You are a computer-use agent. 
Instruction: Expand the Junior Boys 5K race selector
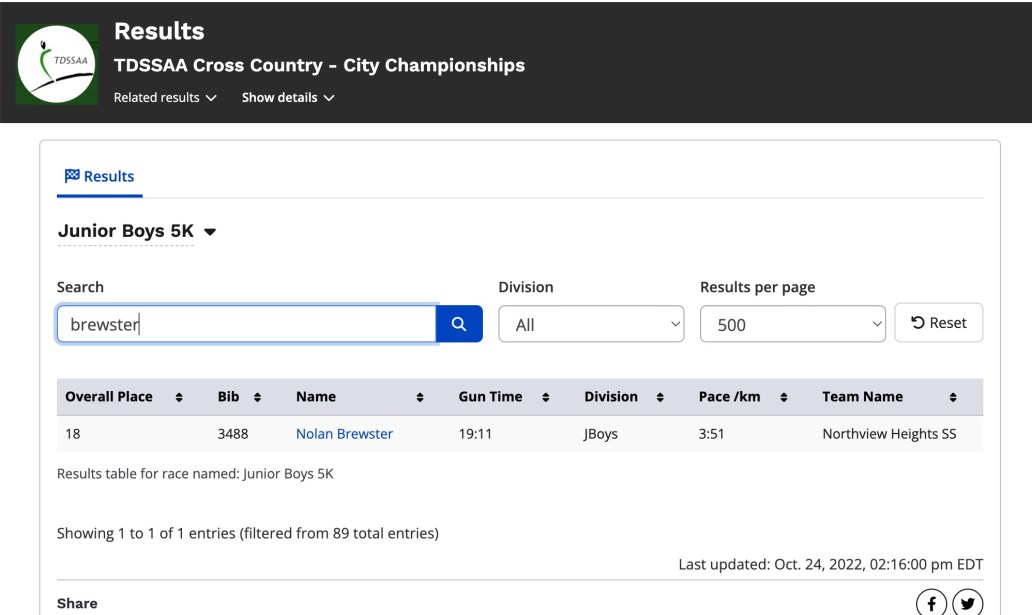pyautogui.click(x=137, y=231)
